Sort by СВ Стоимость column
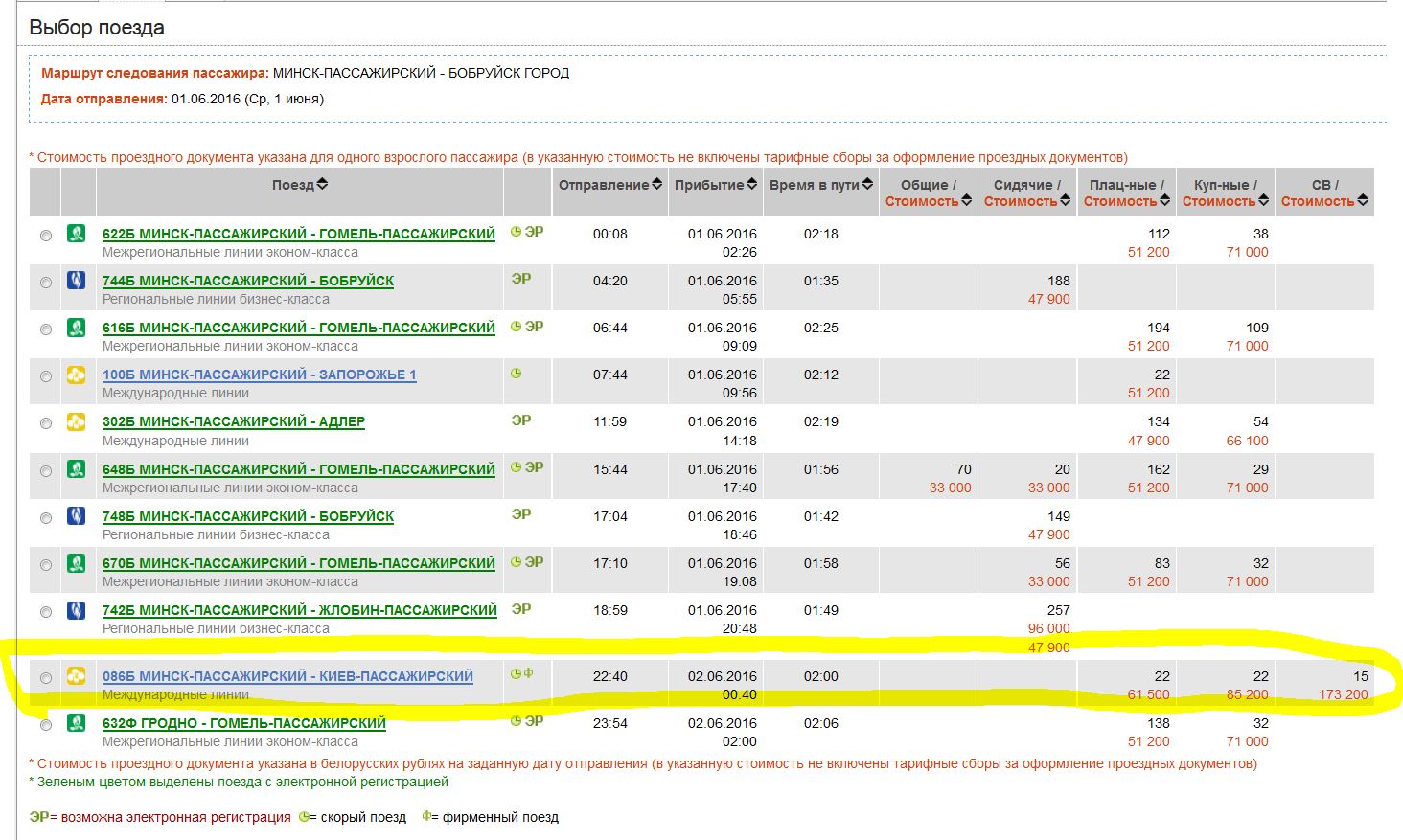Image resolution: width=1403 pixels, height=840 pixels. point(1323,201)
